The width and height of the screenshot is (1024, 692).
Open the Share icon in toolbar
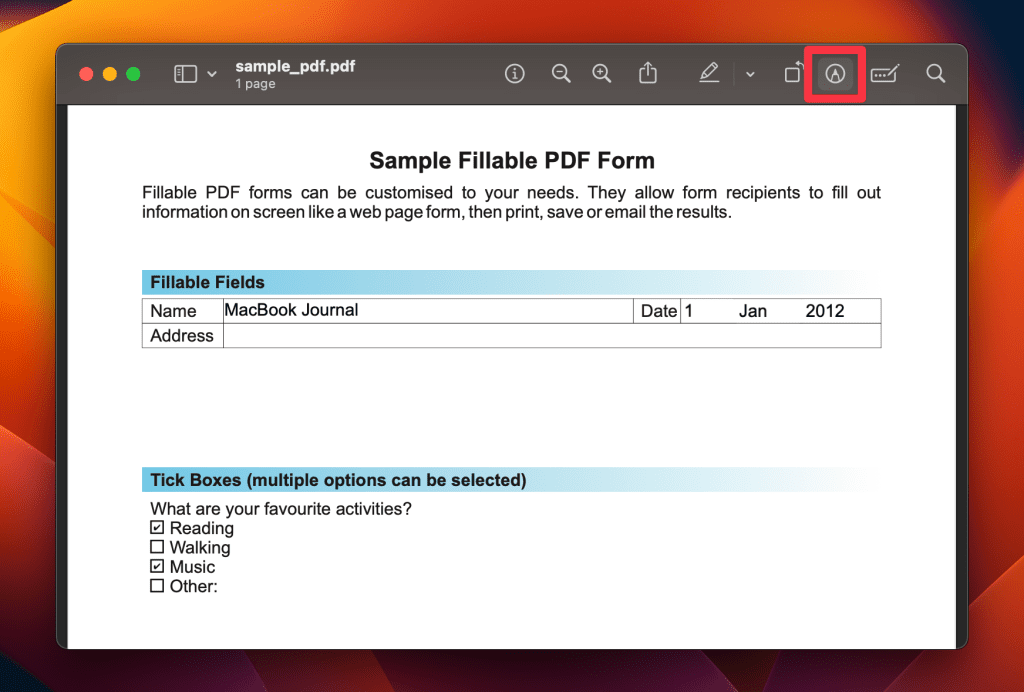[x=648, y=74]
